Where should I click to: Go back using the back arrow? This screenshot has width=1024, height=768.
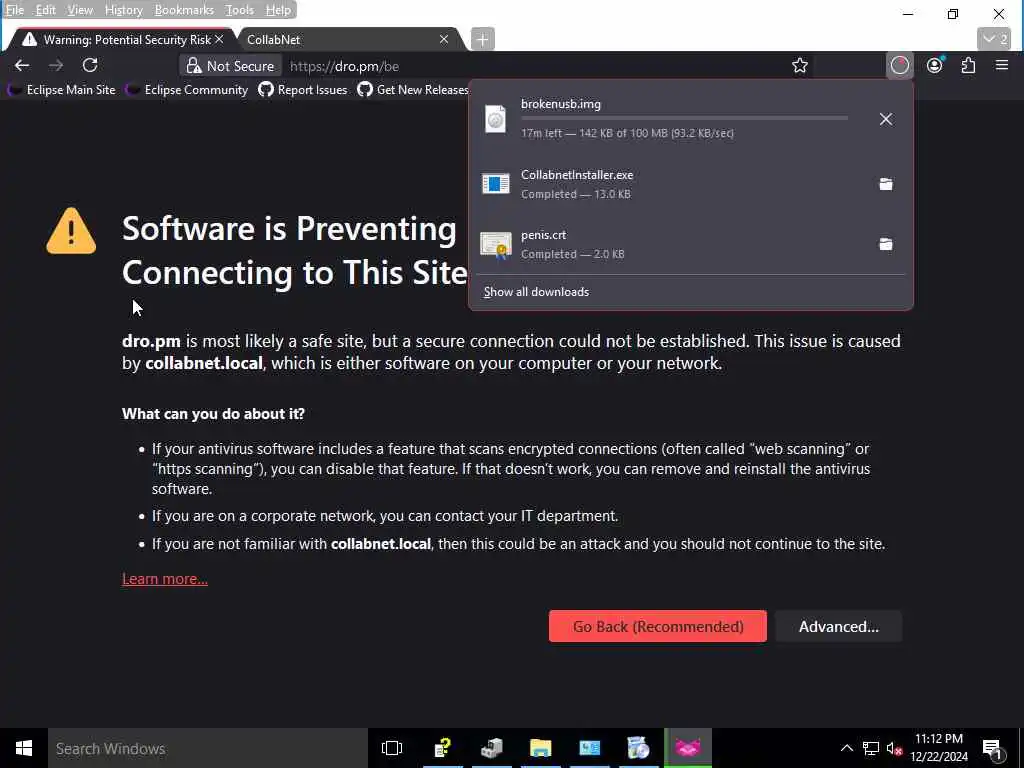click(x=22, y=65)
